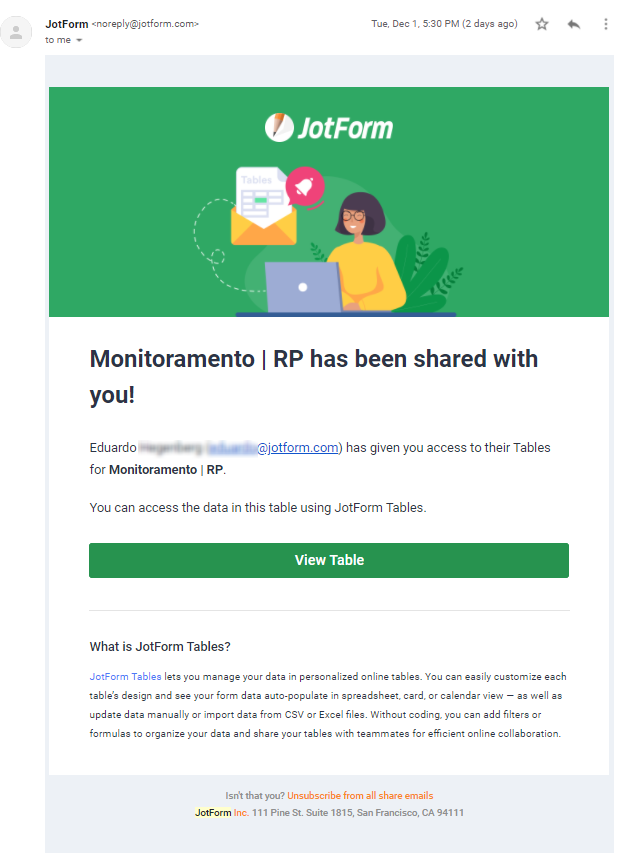This screenshot has width=621, height=858.
Task: Click the JotForm Inc. footer link
Action: (x=222, y=813)
